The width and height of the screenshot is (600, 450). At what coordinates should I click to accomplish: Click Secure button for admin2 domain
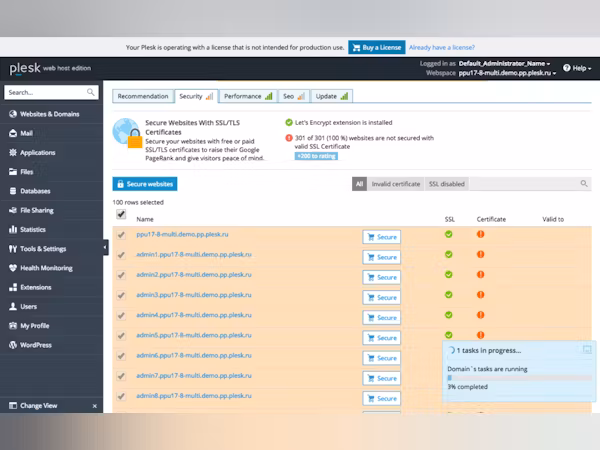tap(382, 277)
